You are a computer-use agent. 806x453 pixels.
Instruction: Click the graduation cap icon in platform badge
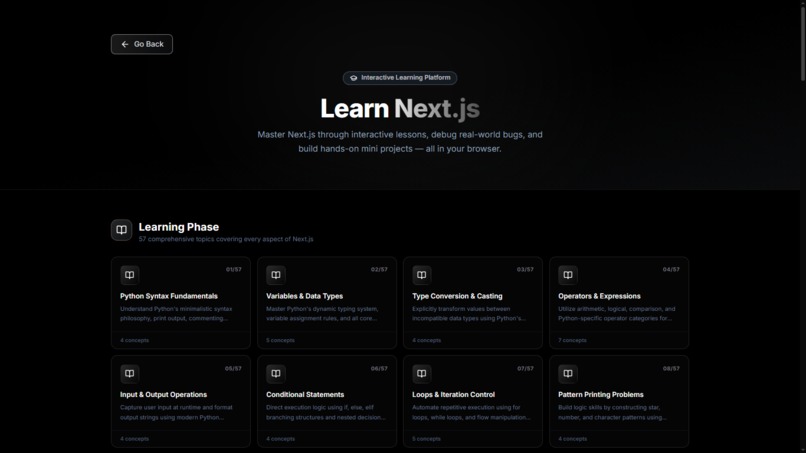click(354, 78)
